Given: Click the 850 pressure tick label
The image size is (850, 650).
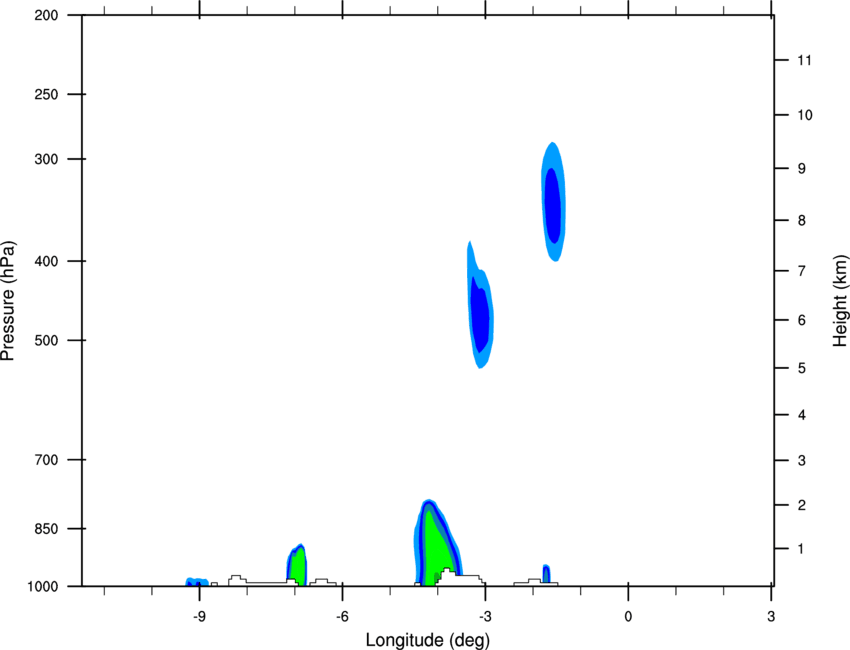Looking at the screenshot, I should [x=46, y=529].
